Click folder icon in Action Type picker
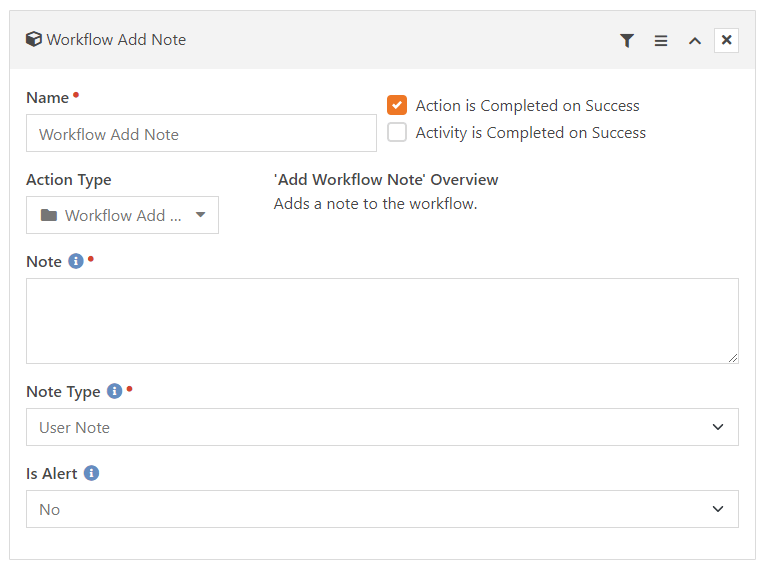The width and height of the screenshot is (765, 570). coord(49,216)
